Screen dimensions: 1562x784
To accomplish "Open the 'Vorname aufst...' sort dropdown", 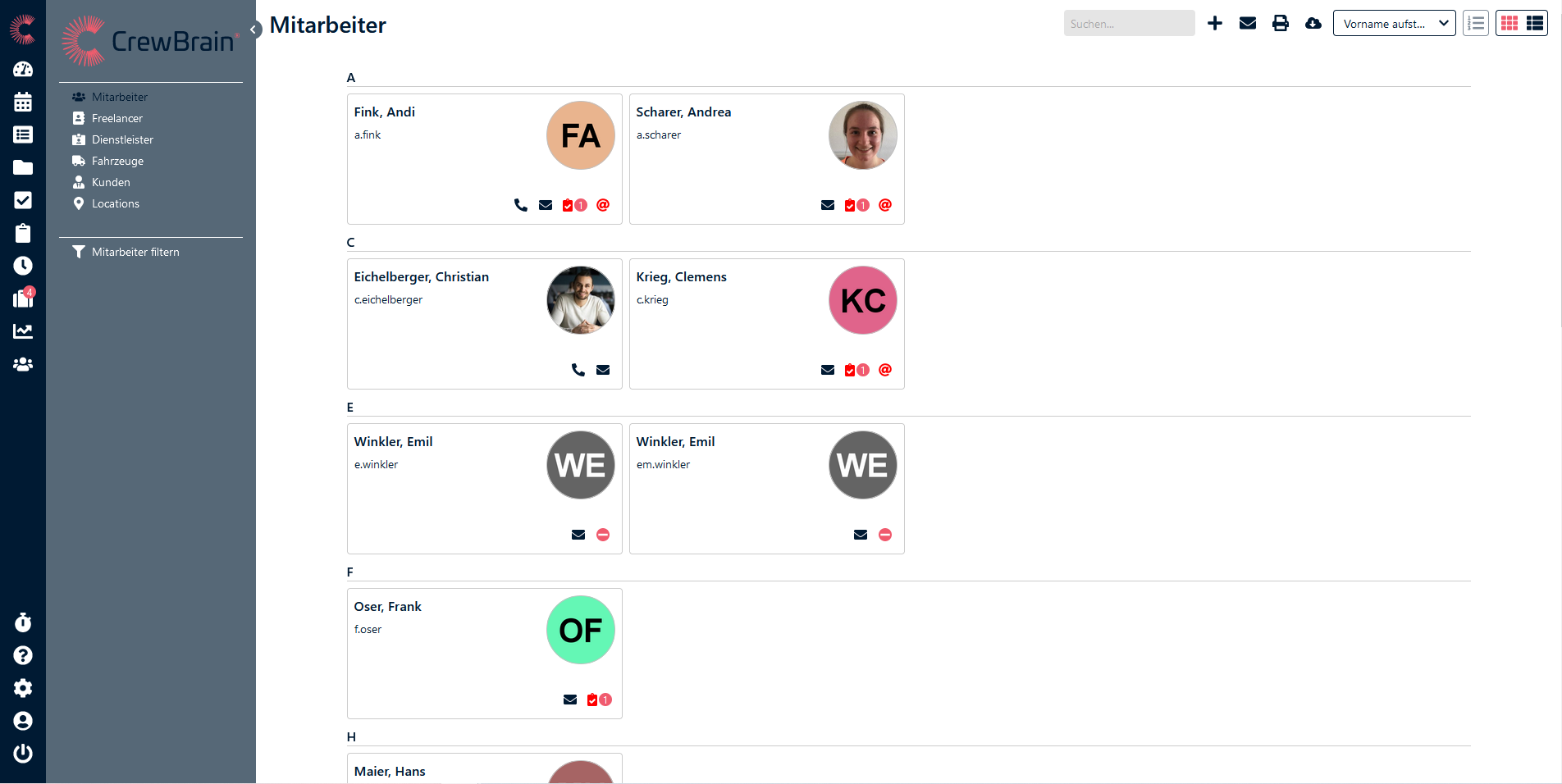I will point(1394,24).
